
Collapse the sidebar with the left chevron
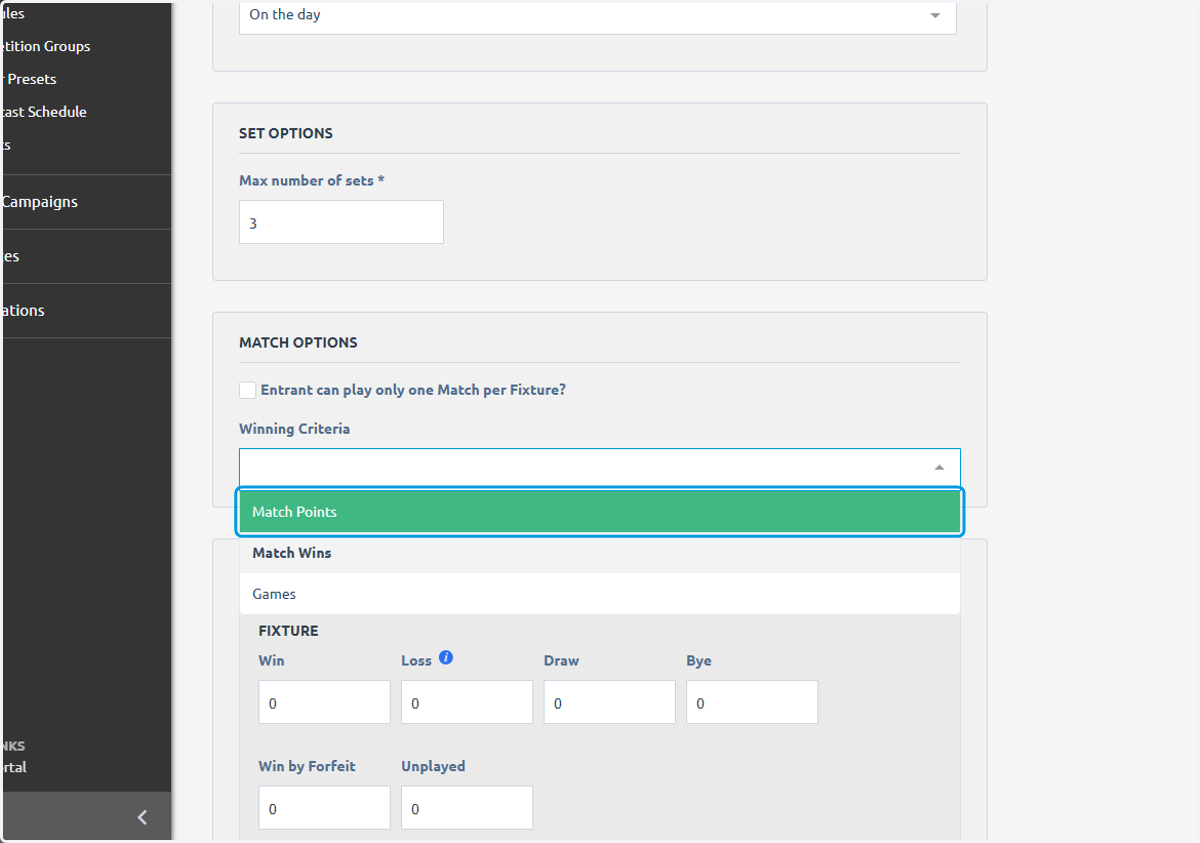coord(142,817)
